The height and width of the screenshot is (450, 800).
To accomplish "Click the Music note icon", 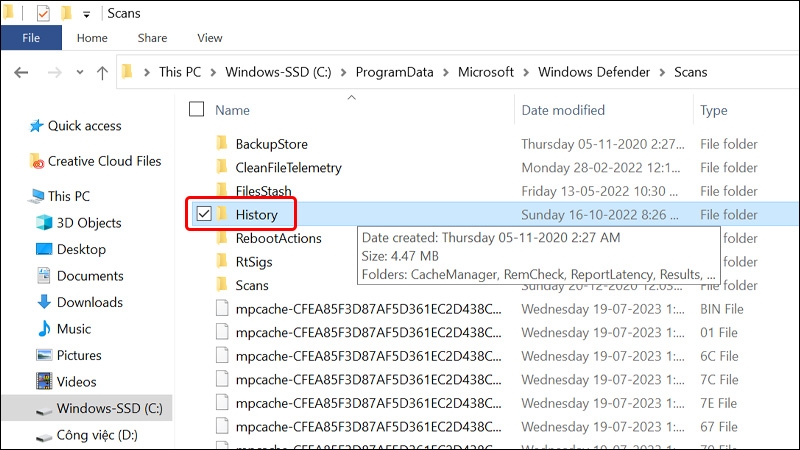I will pyautogui.click(x=44, y=329).
